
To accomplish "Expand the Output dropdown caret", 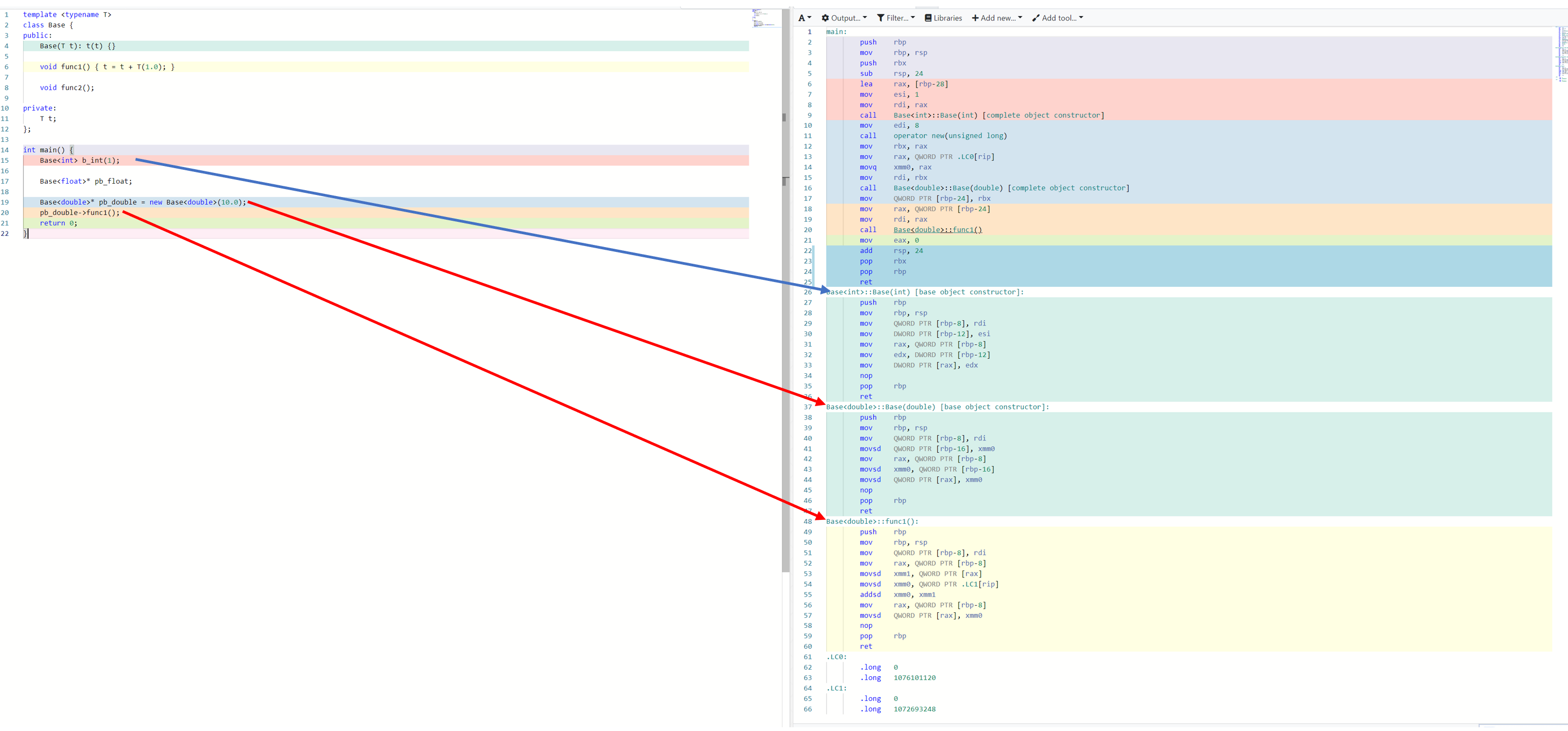I will point(864,18).
